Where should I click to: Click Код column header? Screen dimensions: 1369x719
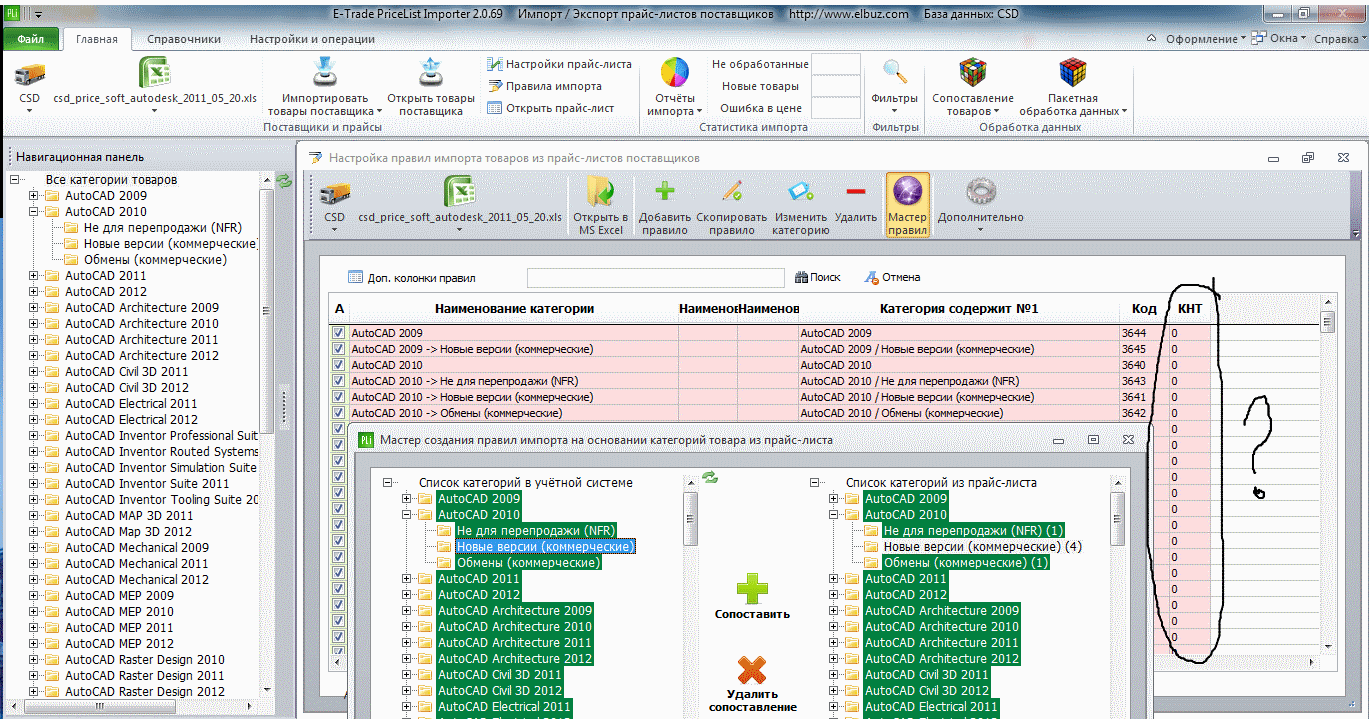point(1144,309)
